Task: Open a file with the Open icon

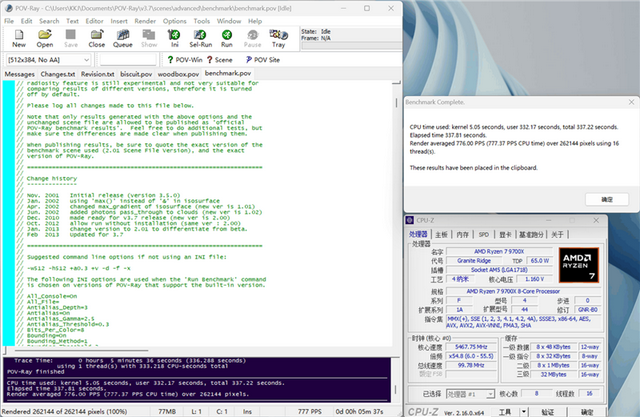Action: (x=44, y=39)
